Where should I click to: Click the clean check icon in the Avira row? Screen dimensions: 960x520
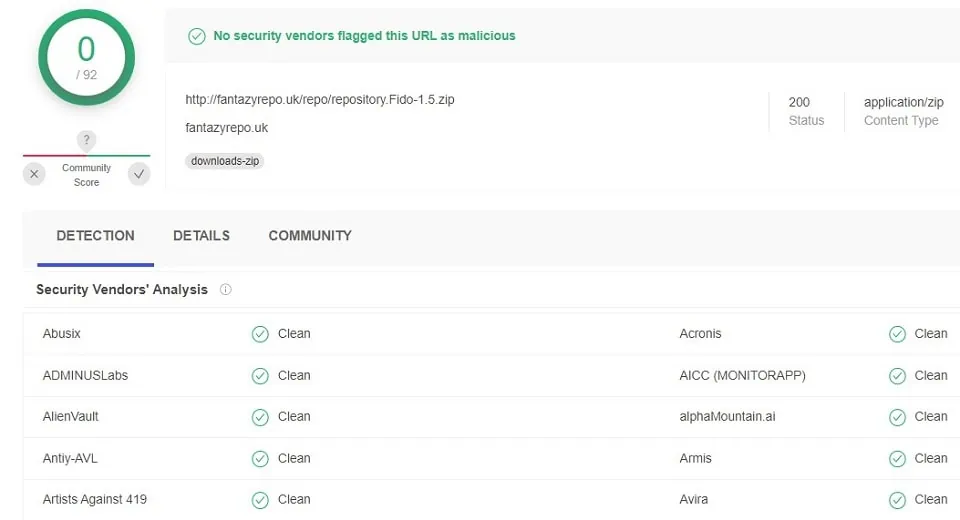[x=898, y=500]
